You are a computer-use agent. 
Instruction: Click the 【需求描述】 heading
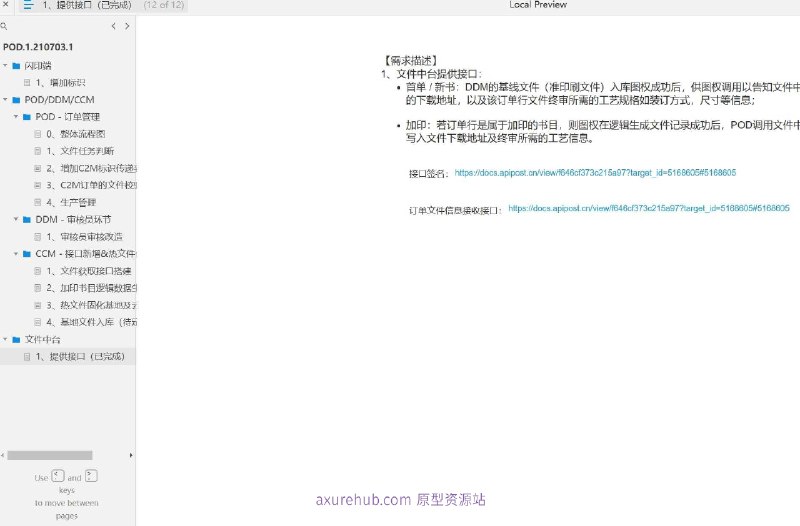(410, 61)
